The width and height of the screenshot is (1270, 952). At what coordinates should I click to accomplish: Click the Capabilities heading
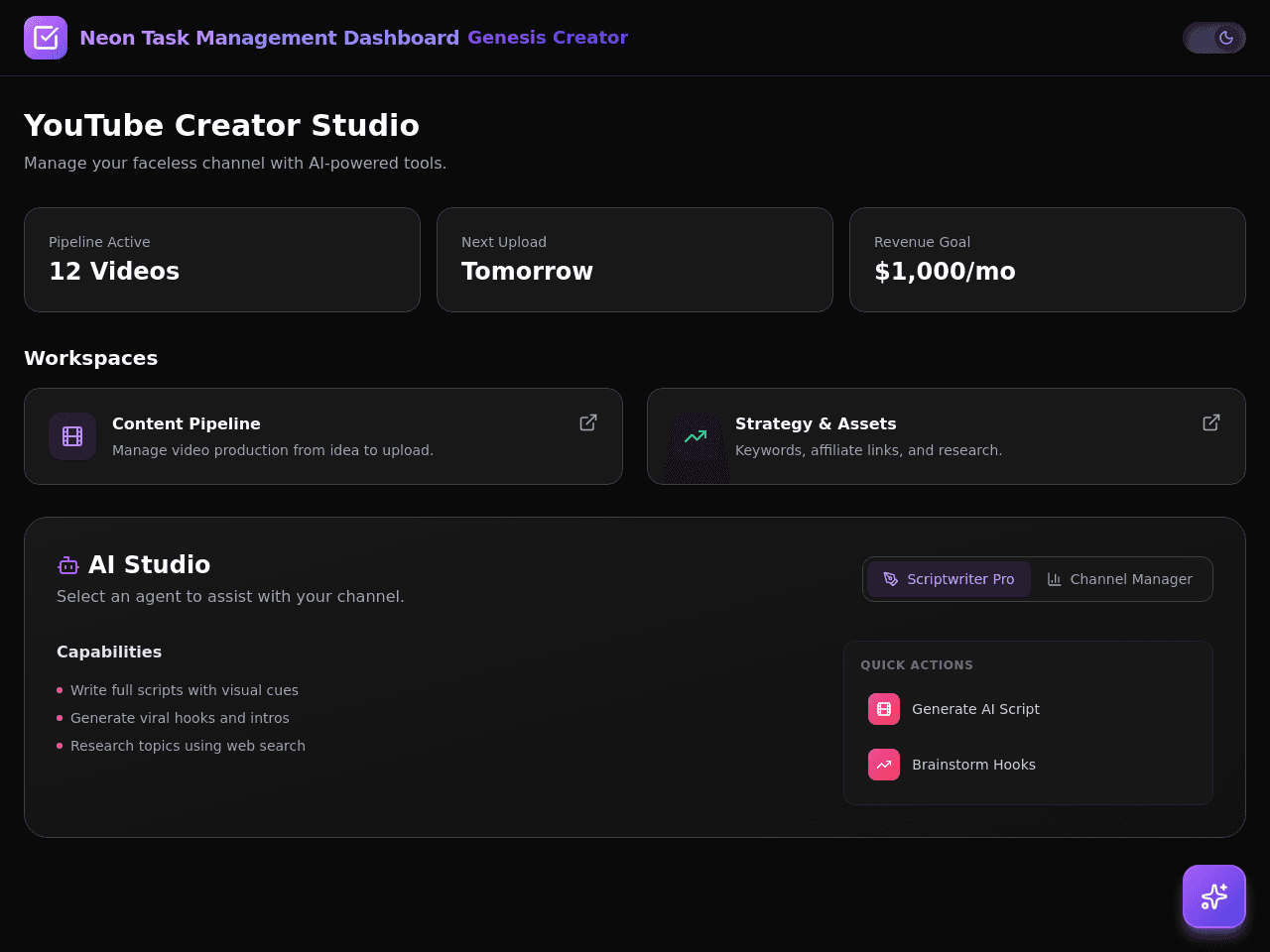[x=109, y=652]
